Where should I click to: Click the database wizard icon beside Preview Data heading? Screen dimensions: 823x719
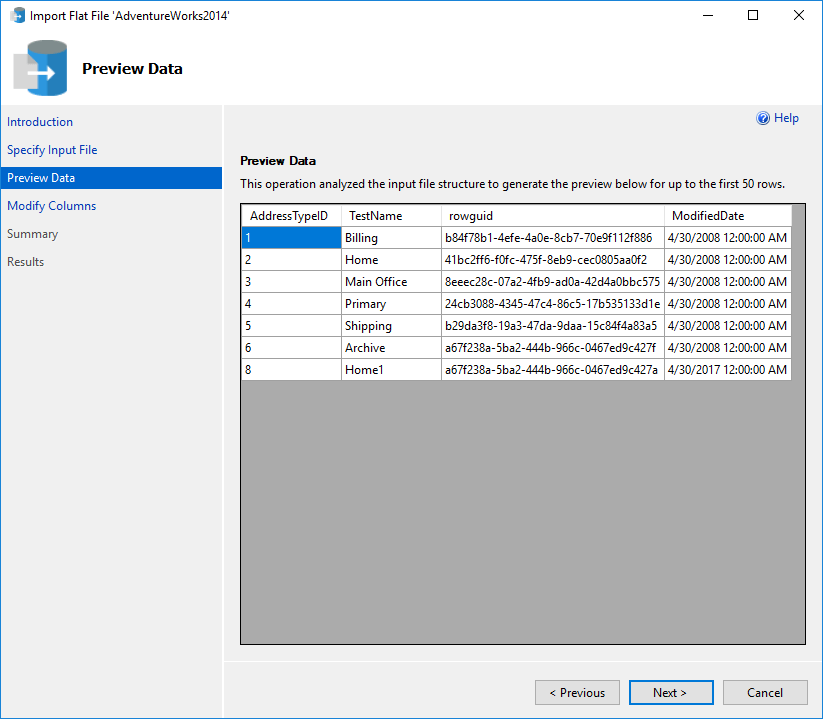(40, 68)
